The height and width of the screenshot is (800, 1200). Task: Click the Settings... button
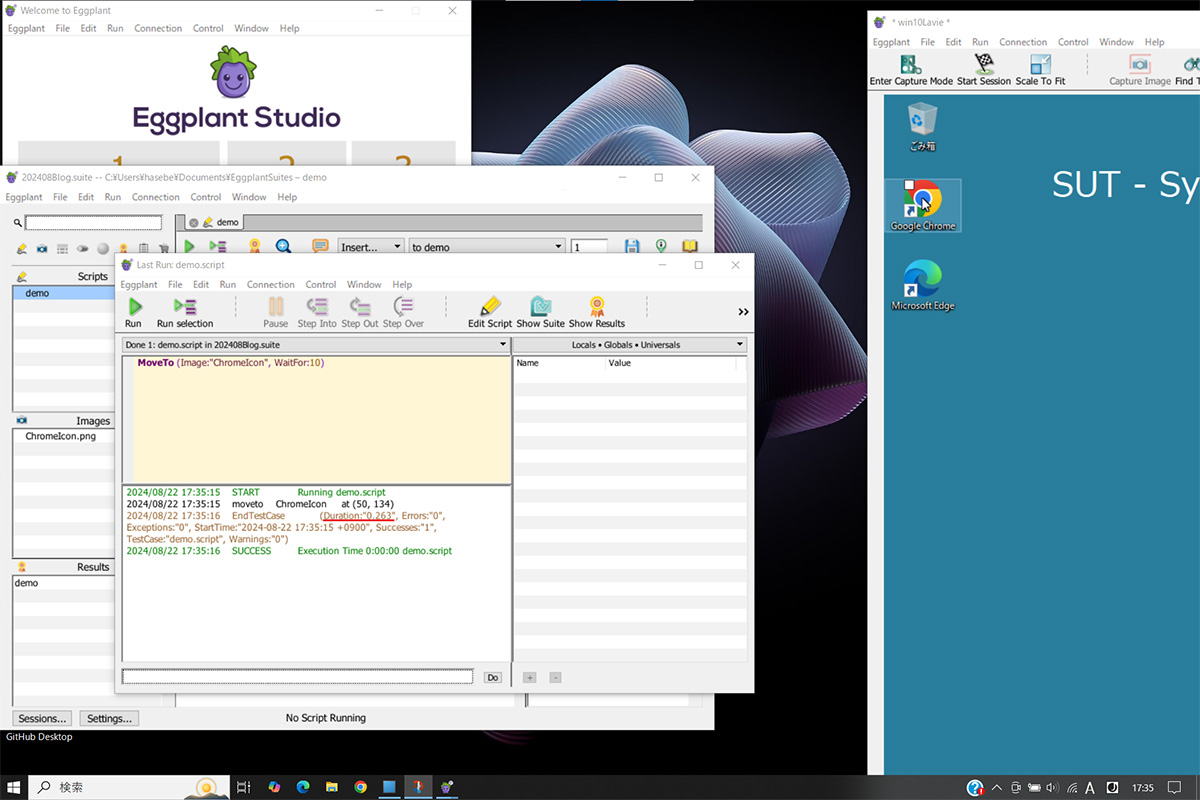point(109,718)
